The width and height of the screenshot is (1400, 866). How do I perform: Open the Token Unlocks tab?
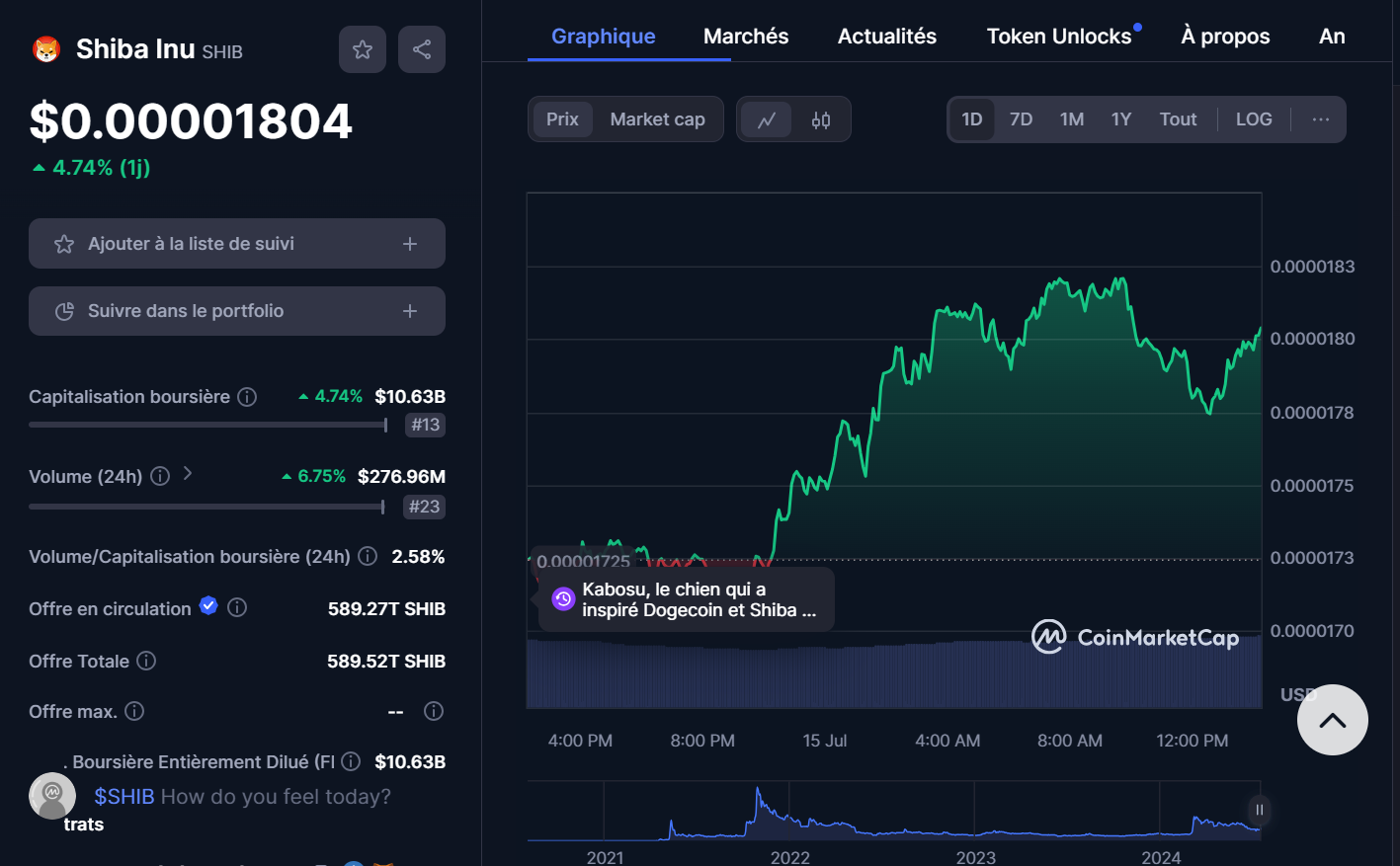point(1059,37)
